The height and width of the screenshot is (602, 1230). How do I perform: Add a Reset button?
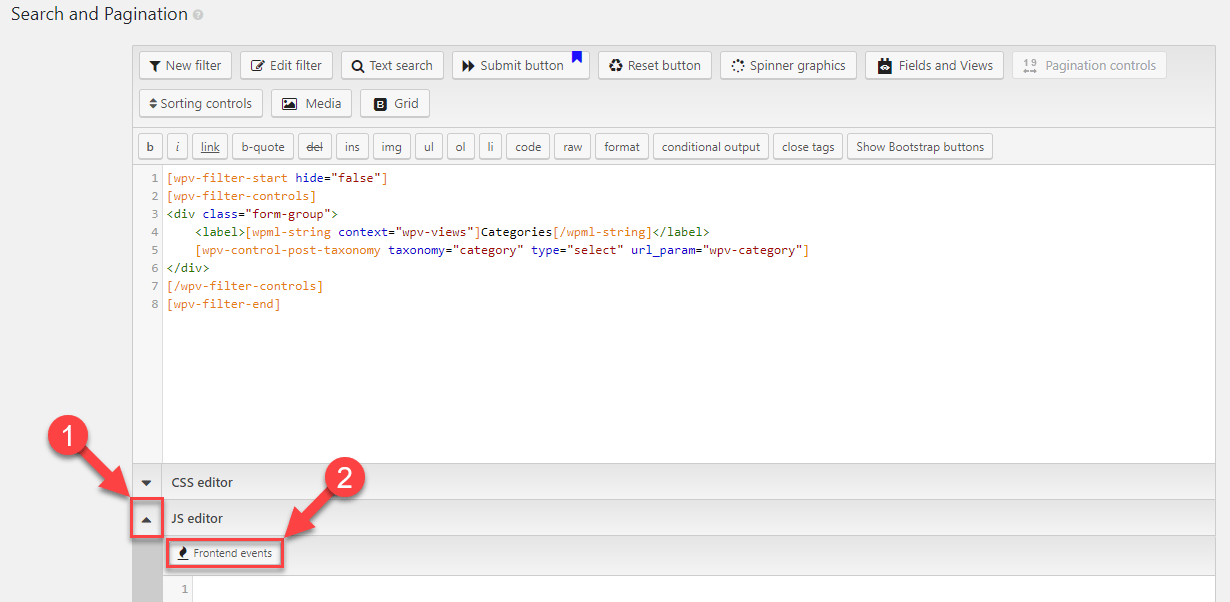pos(654,65)
